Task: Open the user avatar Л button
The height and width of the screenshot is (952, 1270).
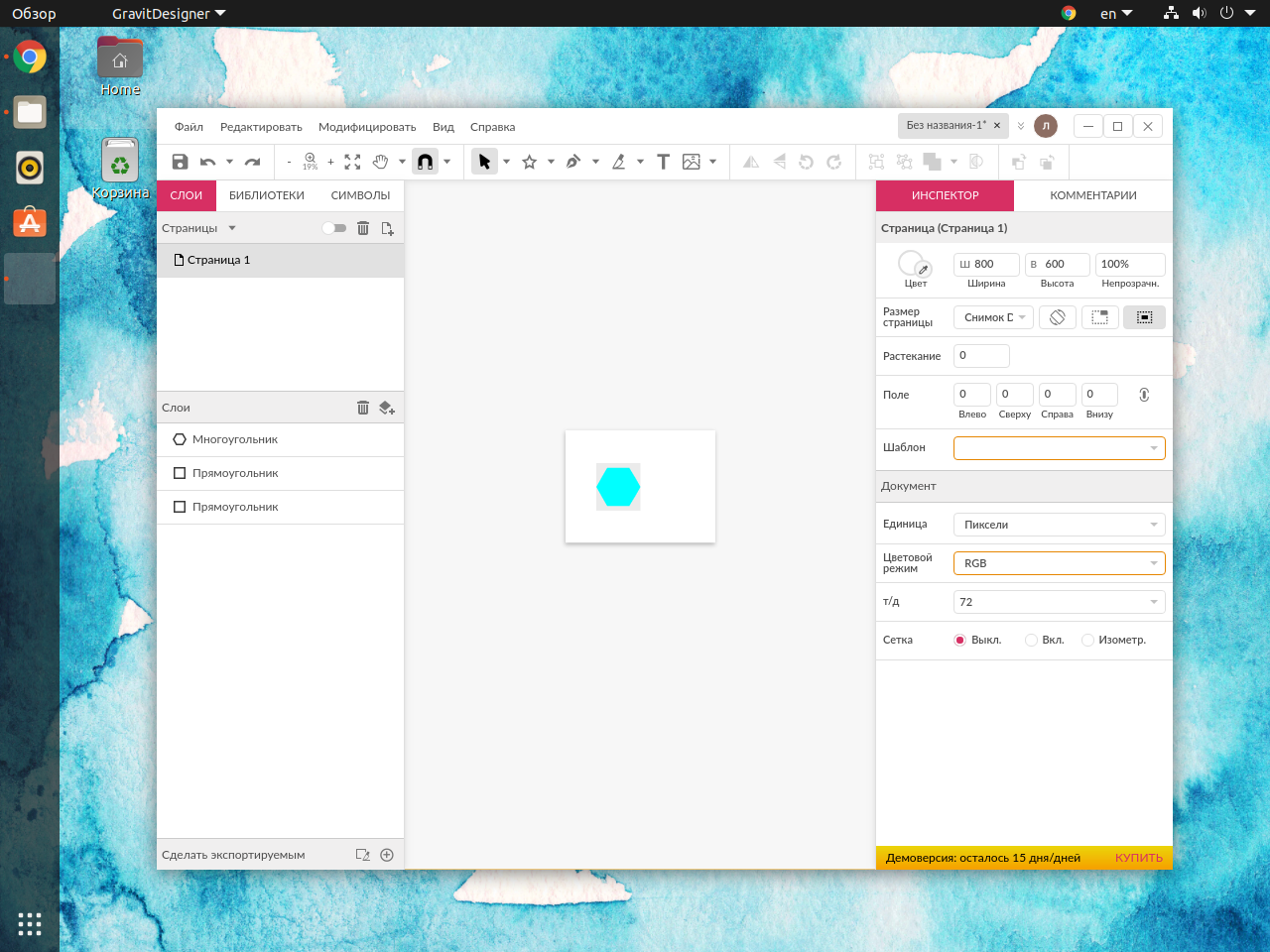Action: pos(1045,126)
